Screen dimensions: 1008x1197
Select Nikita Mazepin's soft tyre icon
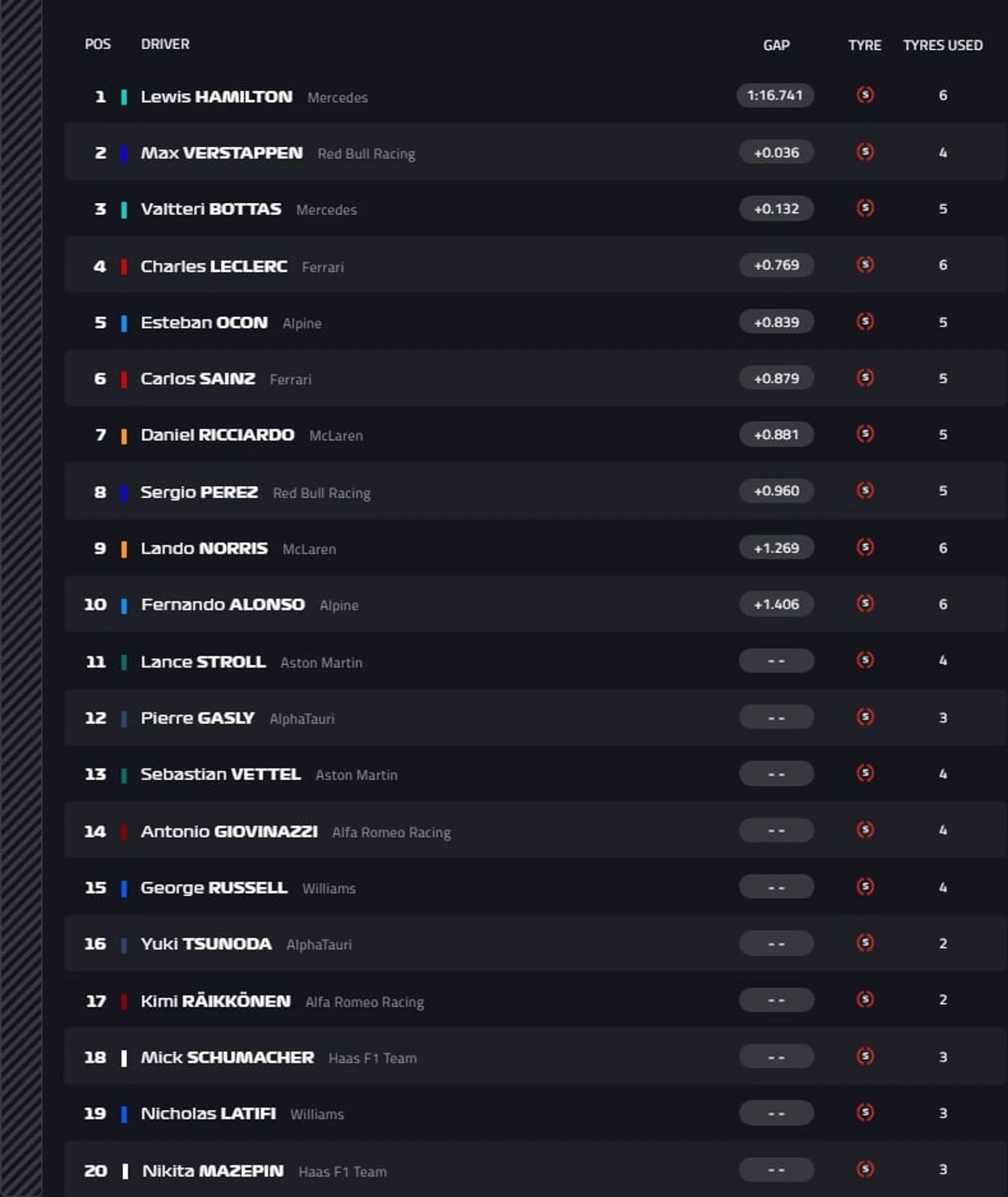(865, 1169)
